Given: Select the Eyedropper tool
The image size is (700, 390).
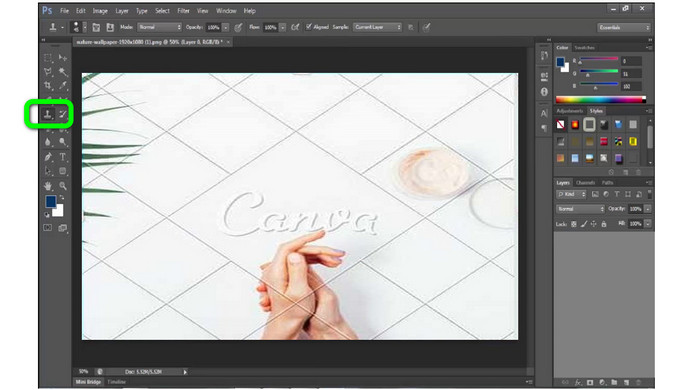Looking at the screenshot, I should [x=63, y=86].
